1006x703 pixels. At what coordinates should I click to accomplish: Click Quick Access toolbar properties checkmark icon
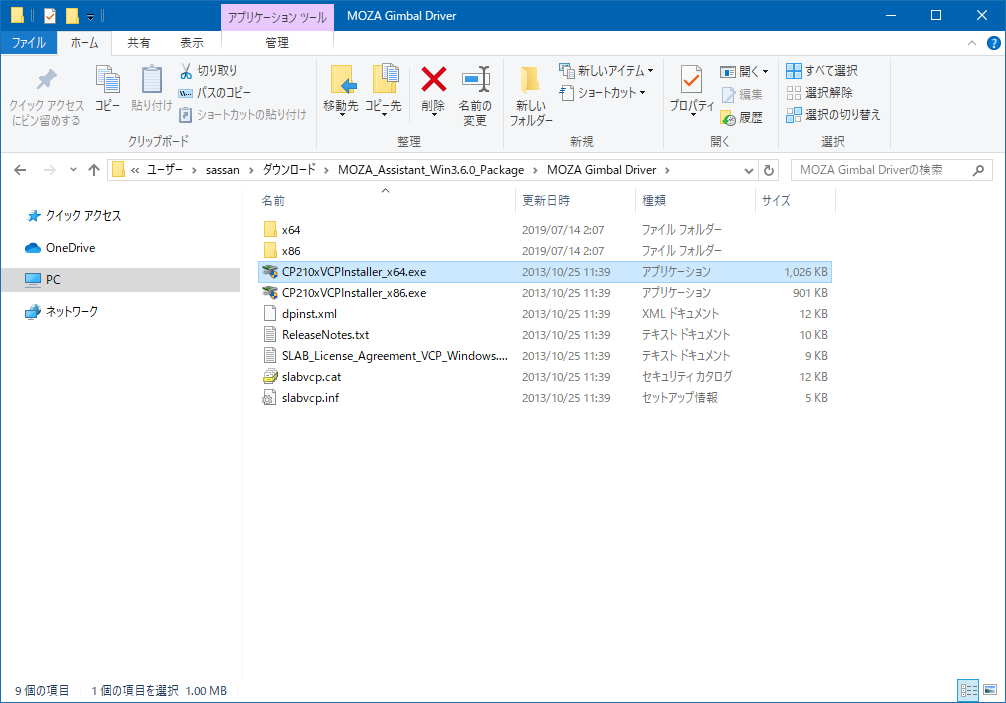(49, 15)
